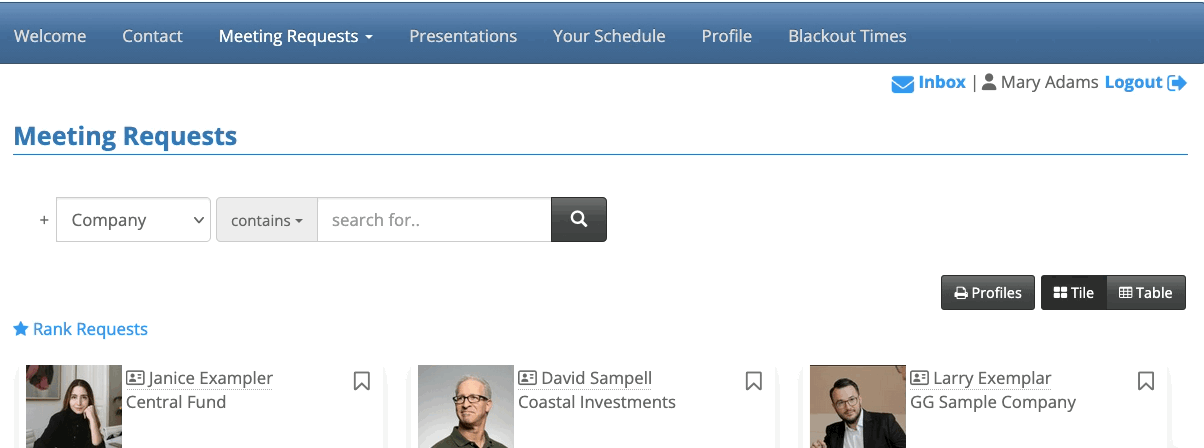Focus the 'search for..' text field

pos(434,220)
